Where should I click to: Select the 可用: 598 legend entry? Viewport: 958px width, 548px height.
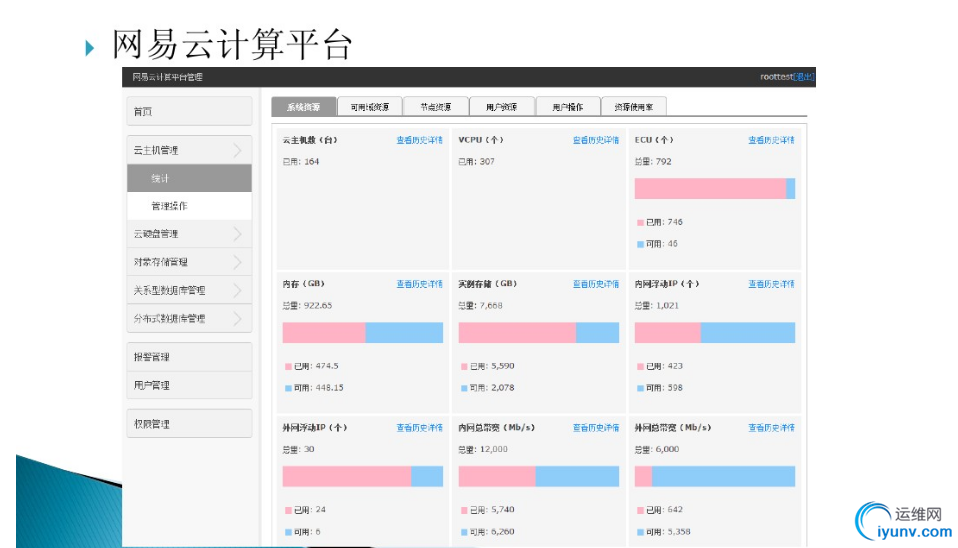[660, 388]
